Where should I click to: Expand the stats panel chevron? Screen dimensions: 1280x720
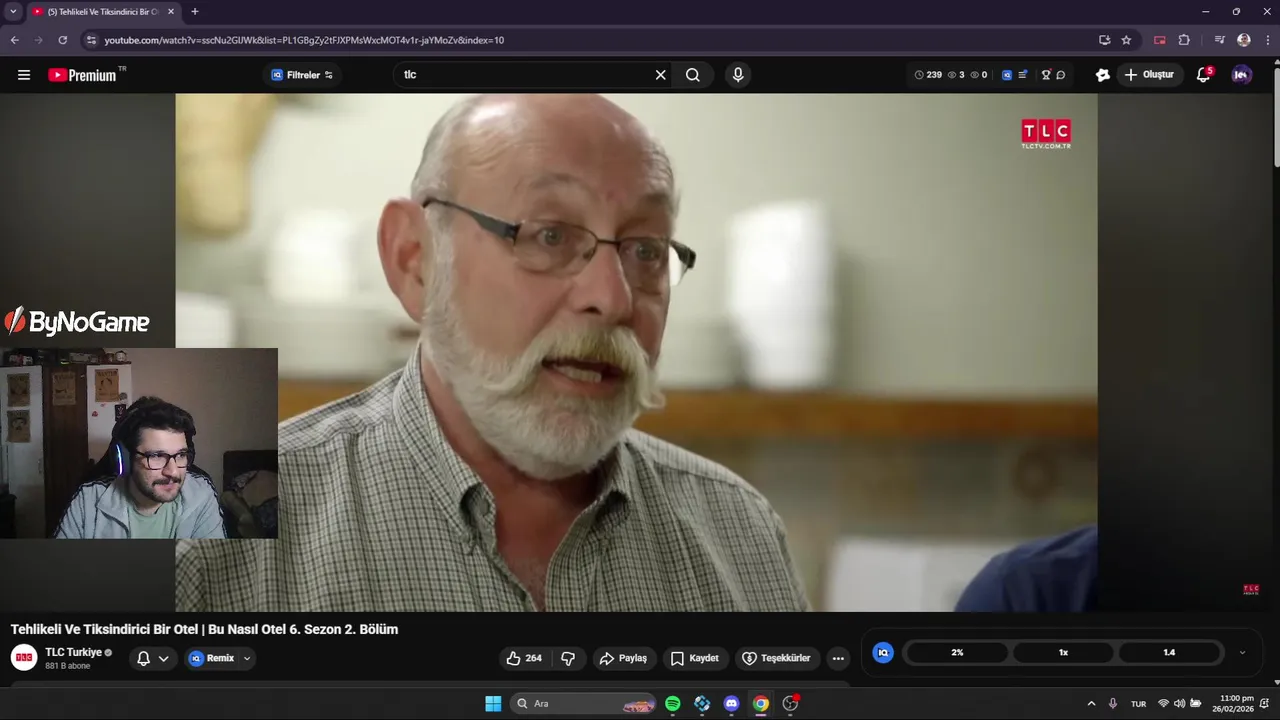coord(1242,652)
